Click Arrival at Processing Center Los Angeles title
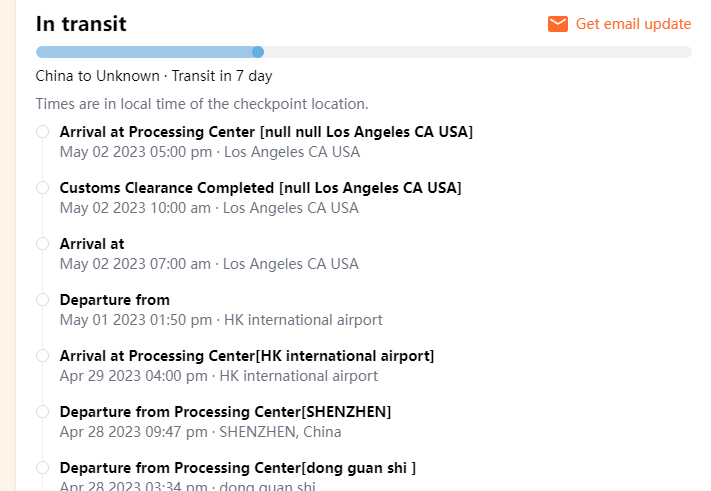711x491 pixels. 266,132
